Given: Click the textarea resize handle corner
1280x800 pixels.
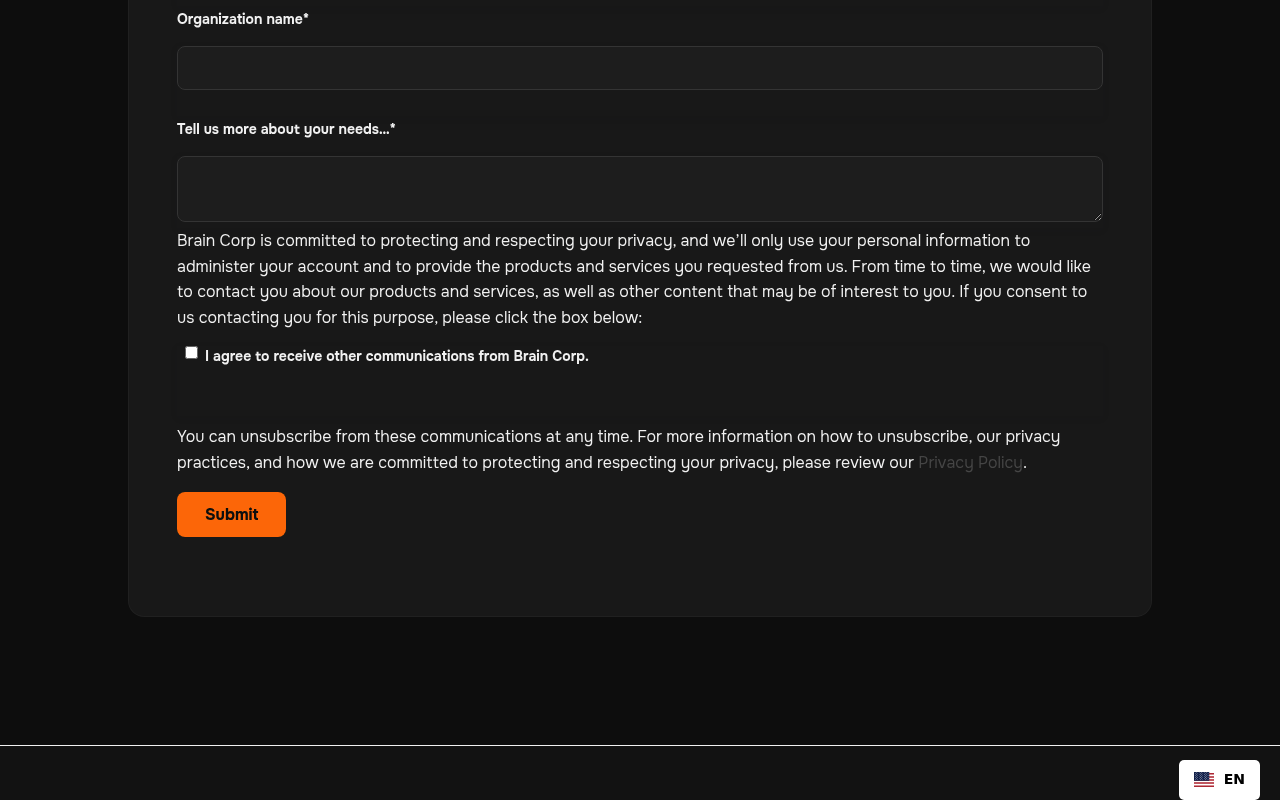Looking at the screenshot, I should click(x=1097, y=216).
